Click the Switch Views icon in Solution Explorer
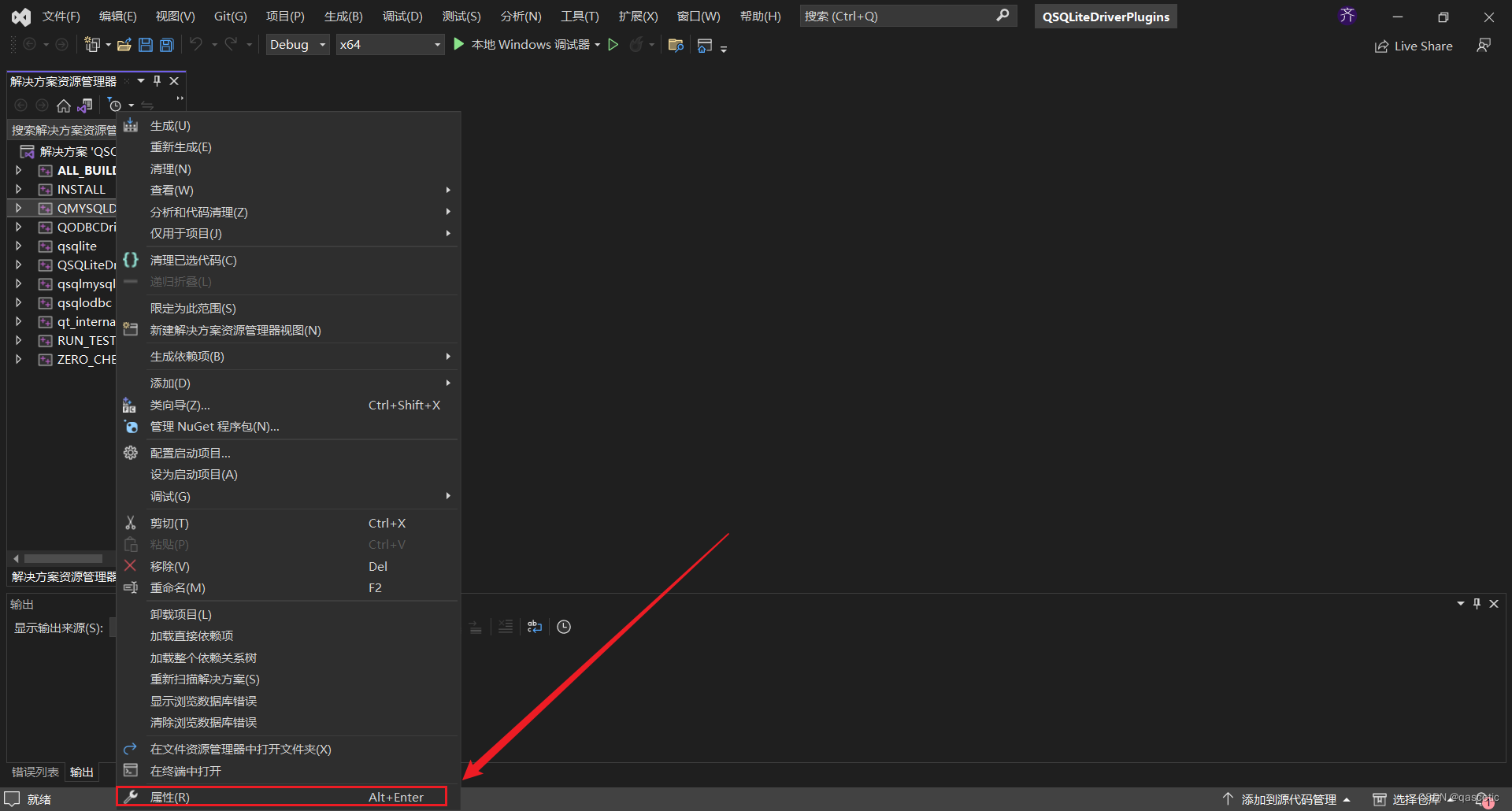This screenshot has height=811, width=1512. click(x=85, y=105)
